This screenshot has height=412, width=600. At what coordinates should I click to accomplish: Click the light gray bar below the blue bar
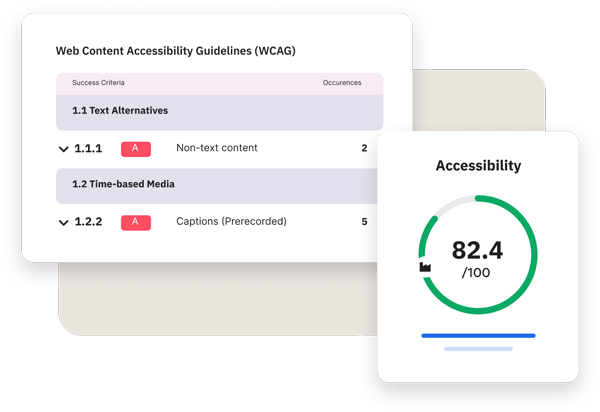point(478,349)
